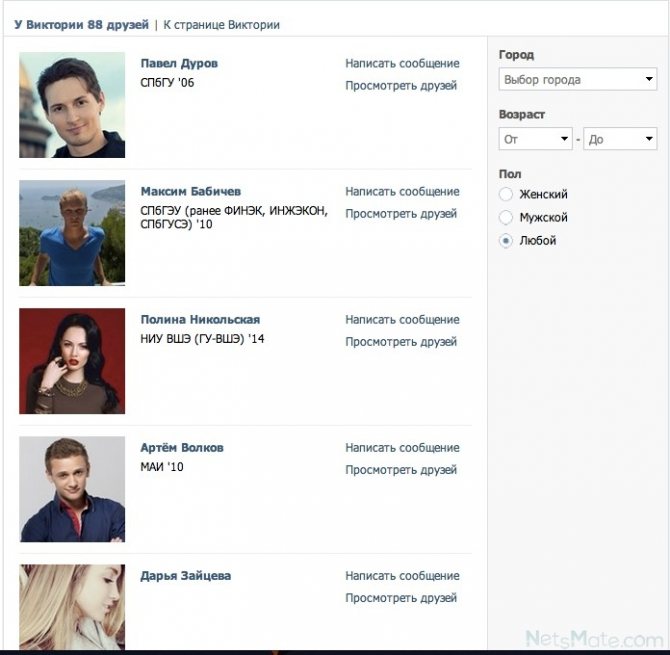This screenshot has height=655, width=670.
Task: Click Максим Бабичев's profile photo
Action: [72, 233]
